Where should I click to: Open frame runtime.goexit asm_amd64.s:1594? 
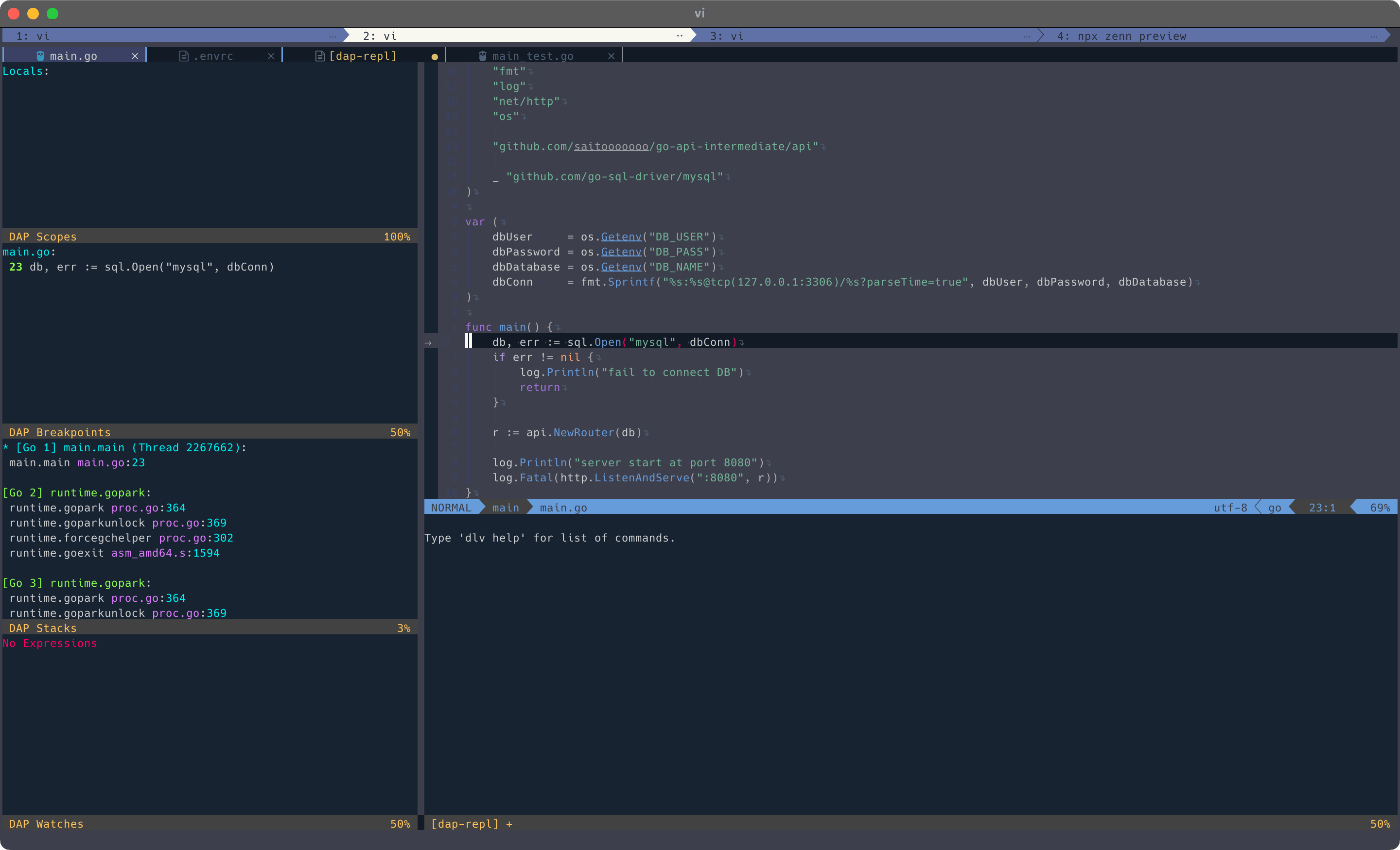point(114,553)
